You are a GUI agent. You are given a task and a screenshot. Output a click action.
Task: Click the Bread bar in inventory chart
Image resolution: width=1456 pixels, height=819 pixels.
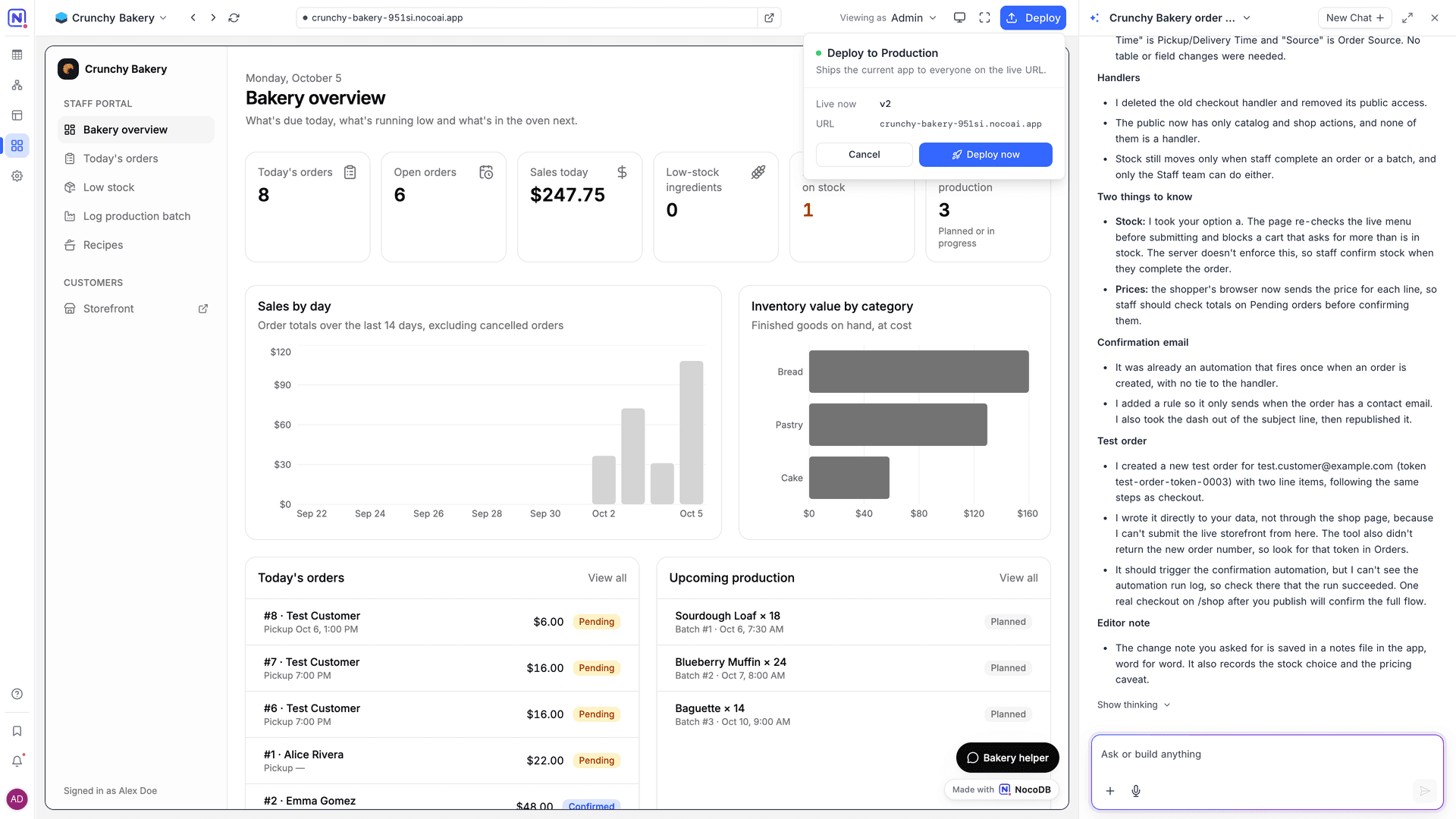[918, 372]
